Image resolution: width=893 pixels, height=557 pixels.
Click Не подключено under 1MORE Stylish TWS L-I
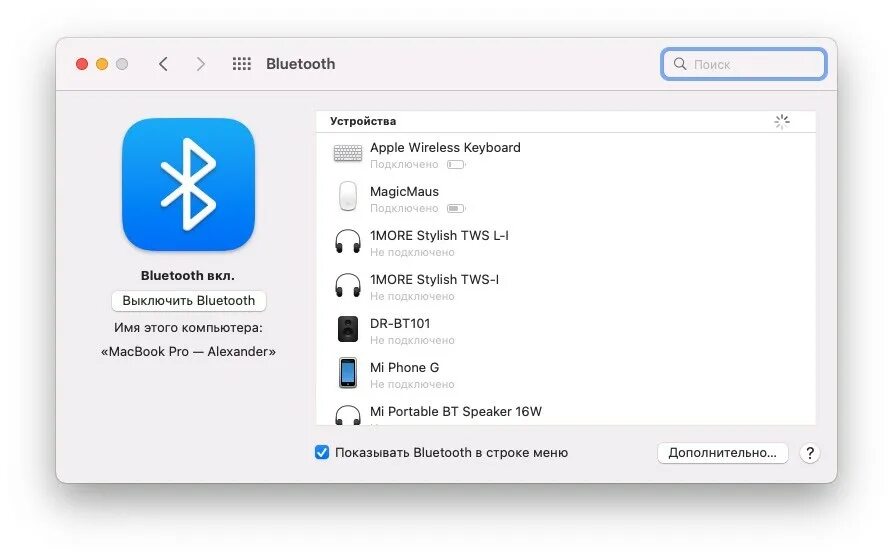pos(412,252)
